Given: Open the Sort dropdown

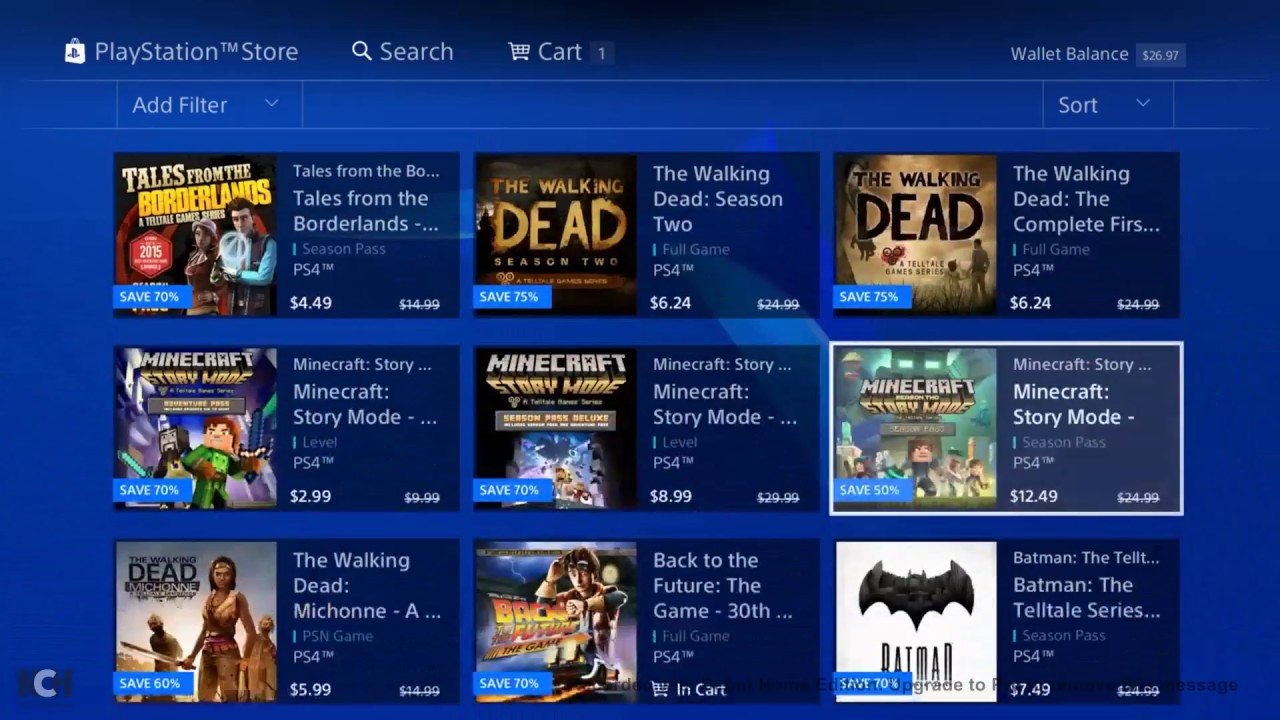Looking at the screenshot, I should click(1108, 105).
